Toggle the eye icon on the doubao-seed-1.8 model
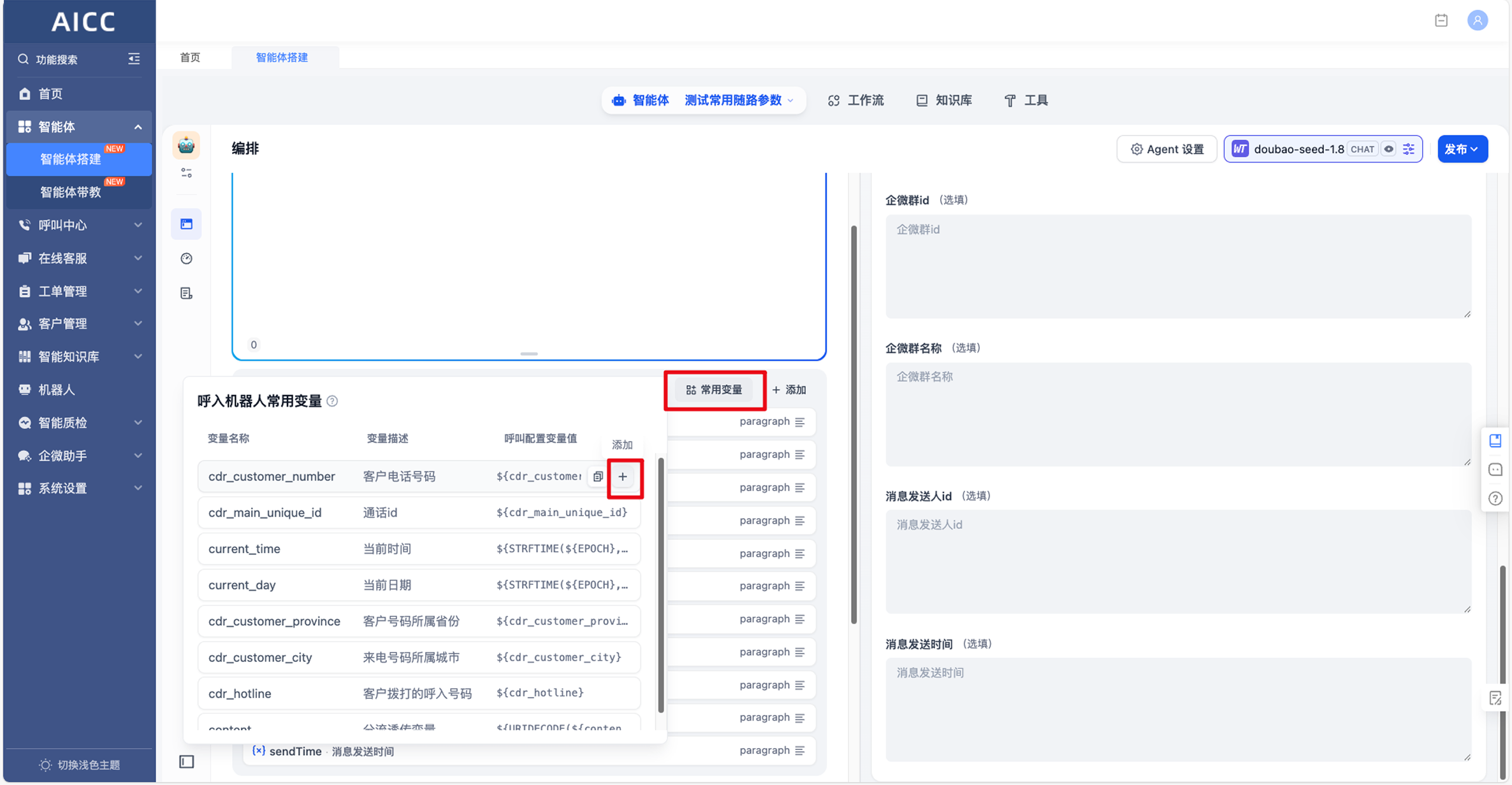 pos(1389,149)
